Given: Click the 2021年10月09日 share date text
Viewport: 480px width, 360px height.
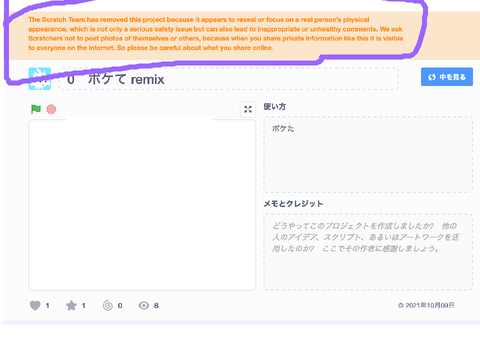Looking at the screenshot, I should click(429, 305).
